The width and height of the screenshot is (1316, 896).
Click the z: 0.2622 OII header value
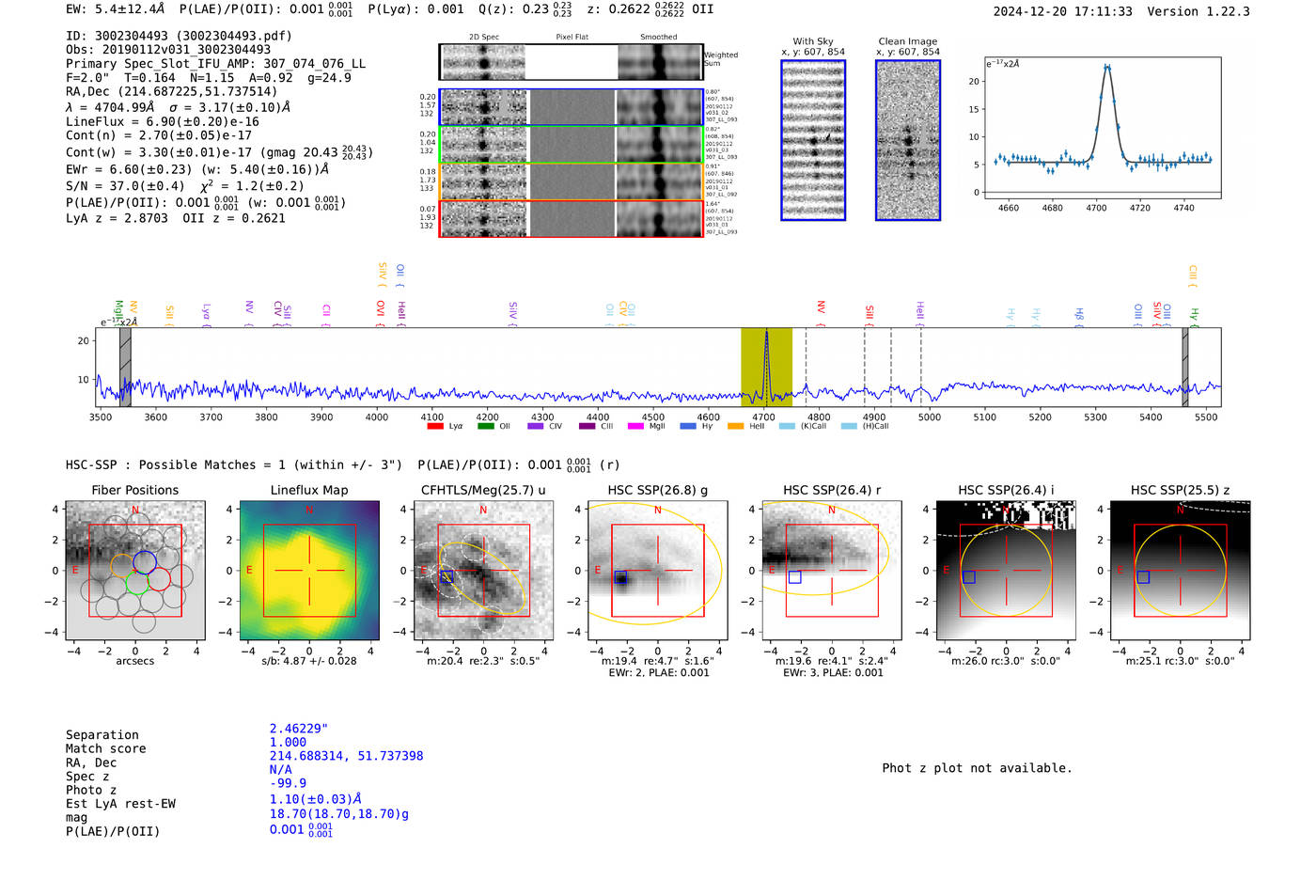click(x=650, y=9)
